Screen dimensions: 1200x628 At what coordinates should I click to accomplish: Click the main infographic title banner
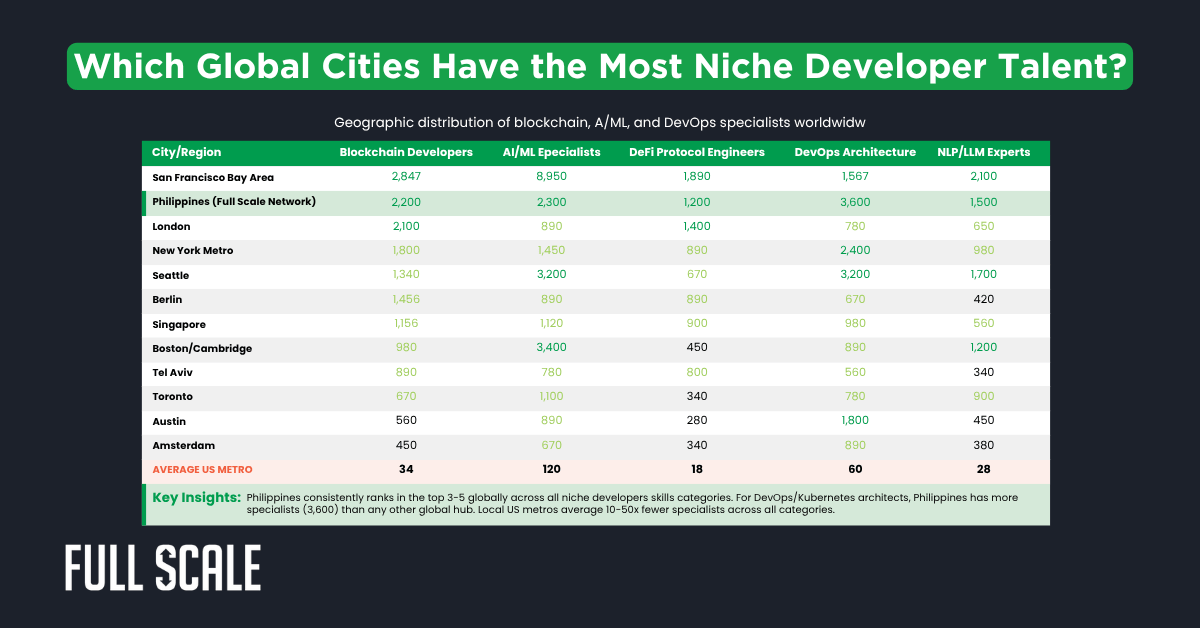(x=600, y=66)
